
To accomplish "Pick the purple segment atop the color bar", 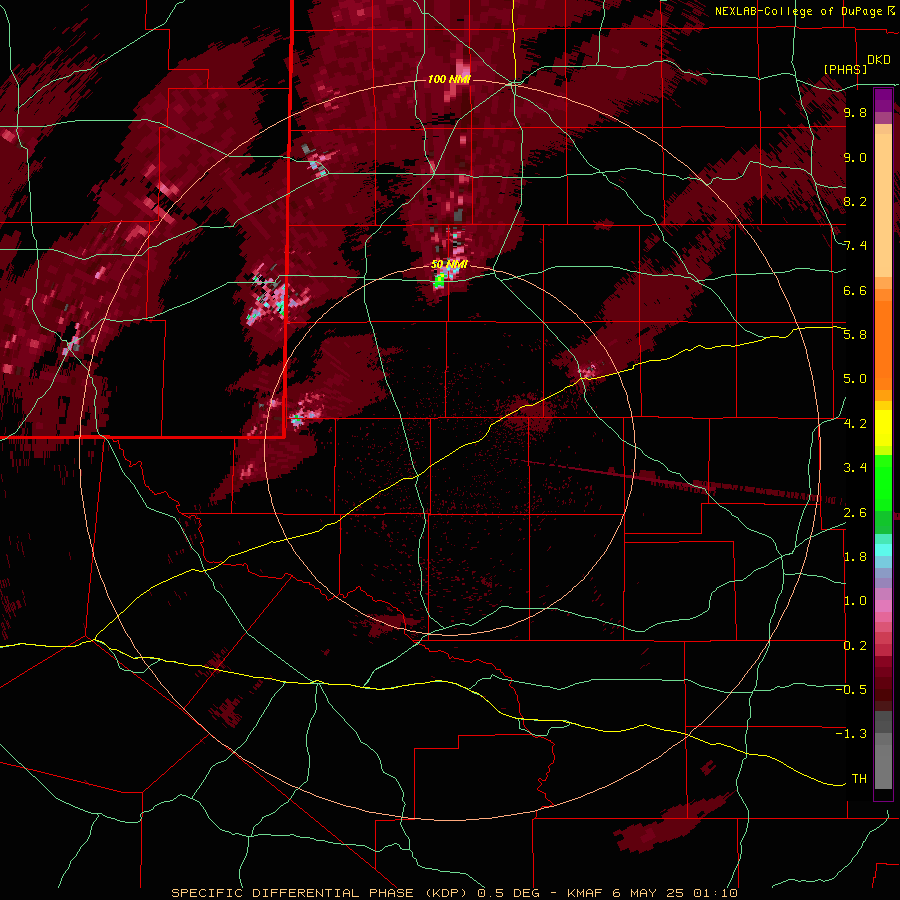I will [x=883, y=100].
